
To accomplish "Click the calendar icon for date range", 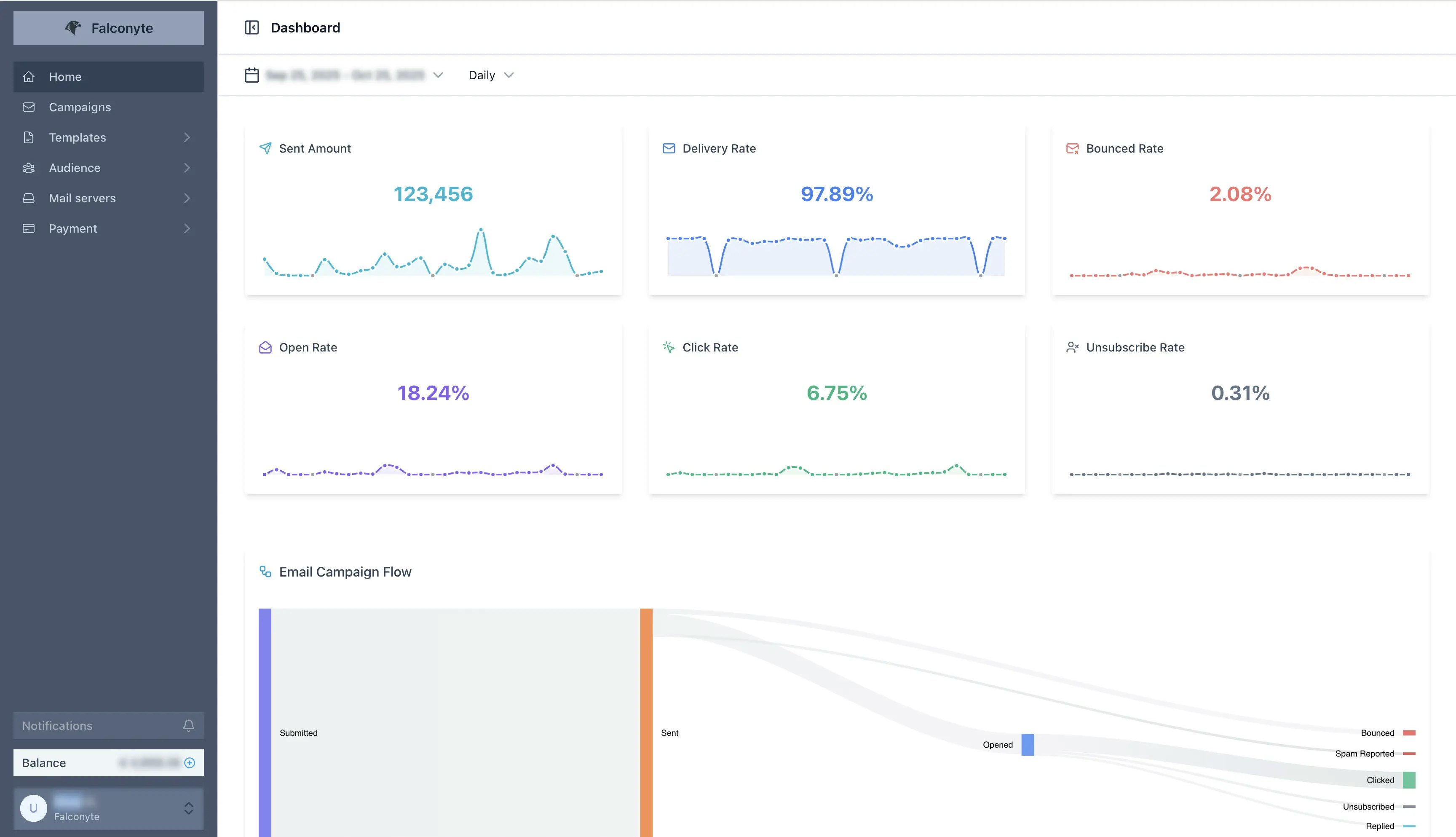I will 252,75.
